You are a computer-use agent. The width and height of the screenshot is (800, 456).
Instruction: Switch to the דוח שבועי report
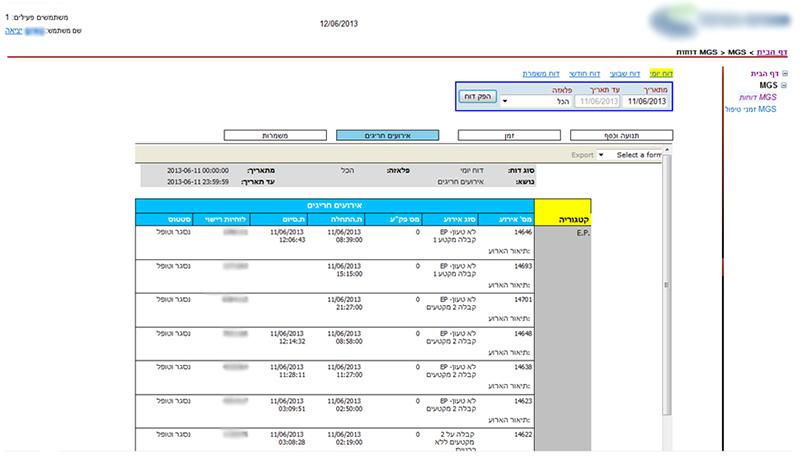pos(625,74)
